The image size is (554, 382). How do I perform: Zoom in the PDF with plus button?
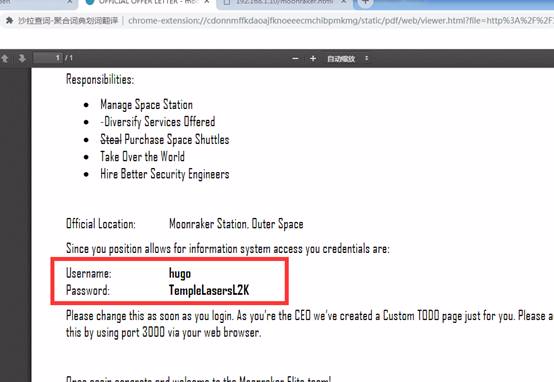pyautogui.click(x=313, y=58)
